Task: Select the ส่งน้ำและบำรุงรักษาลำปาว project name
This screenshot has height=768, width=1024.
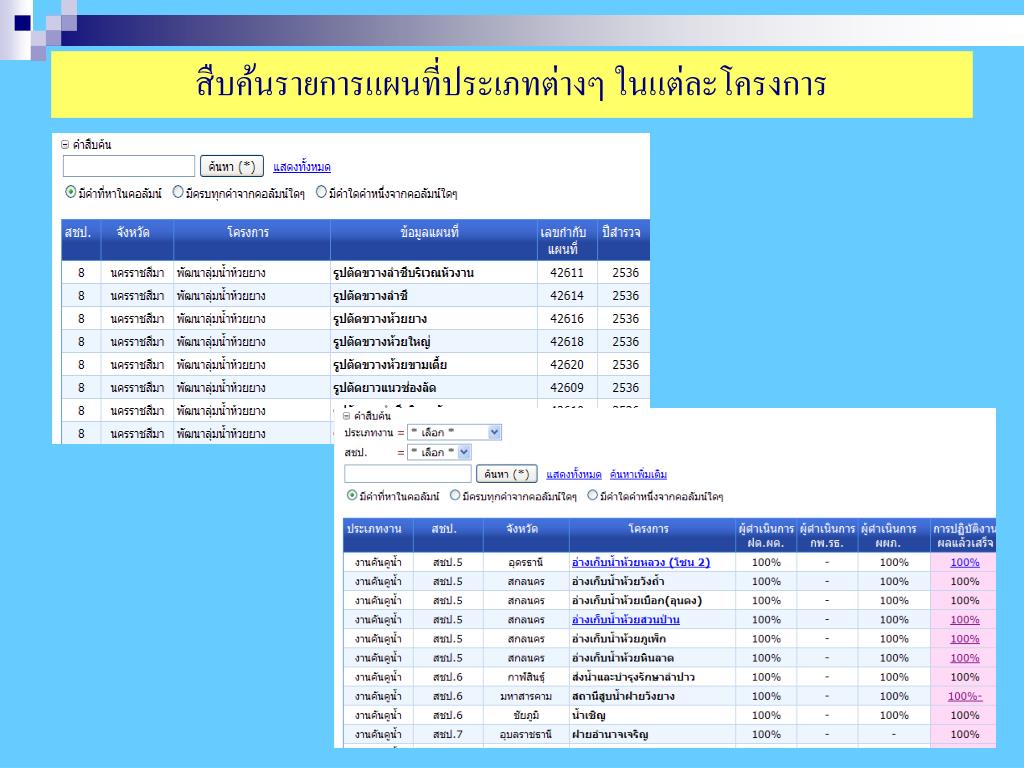Action: pos(633,677)
